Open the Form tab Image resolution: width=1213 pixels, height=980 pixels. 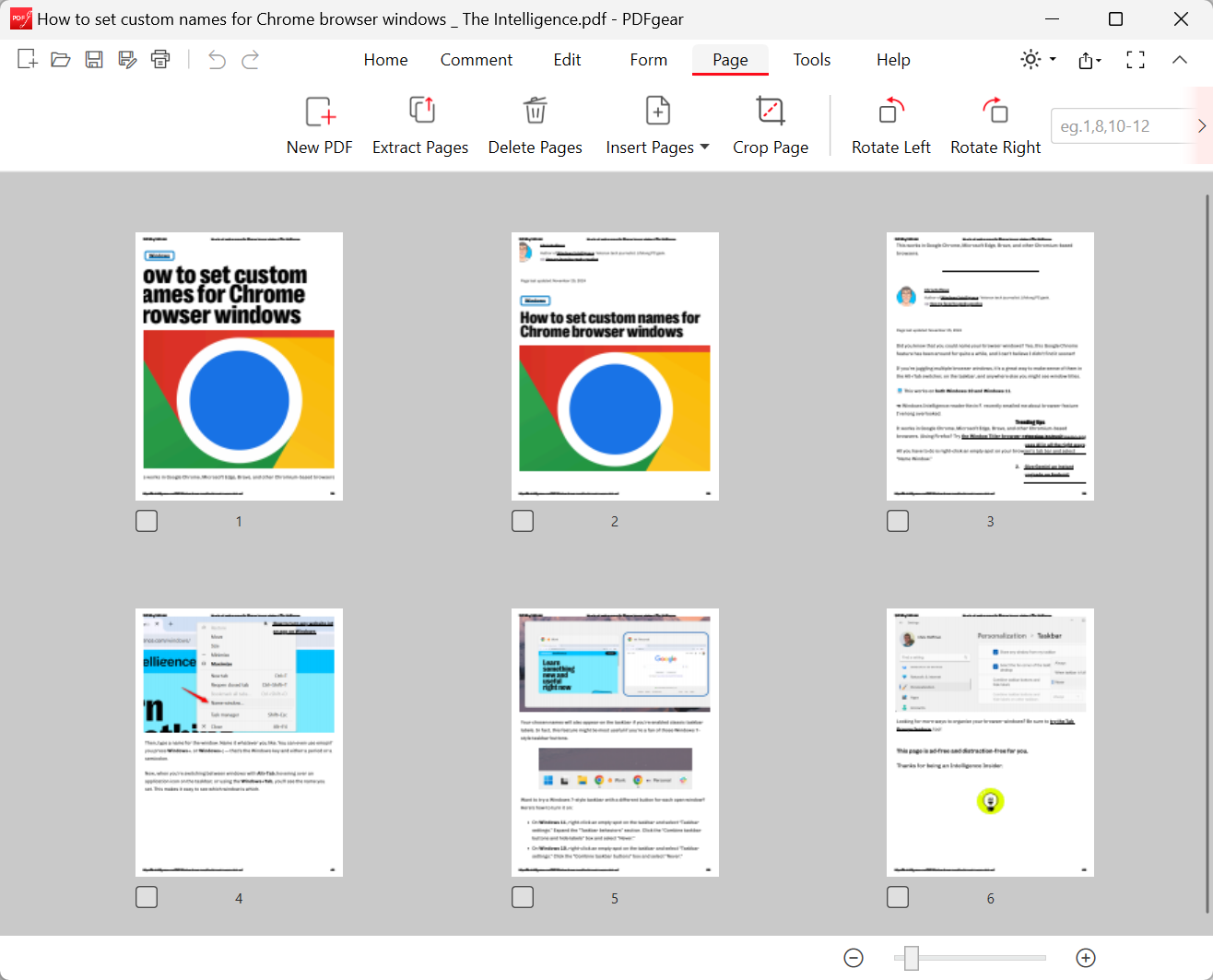coord(649,60)
